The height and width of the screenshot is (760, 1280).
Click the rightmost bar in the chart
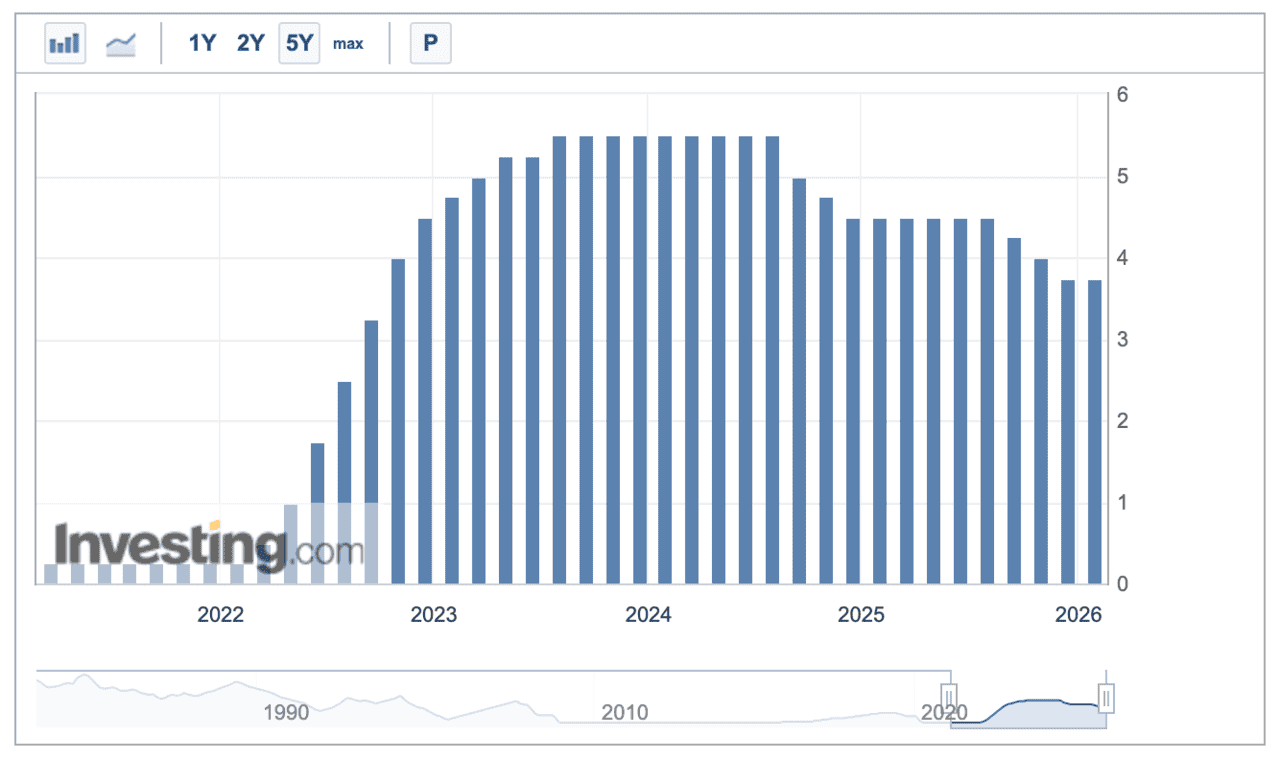[1094, 431]
